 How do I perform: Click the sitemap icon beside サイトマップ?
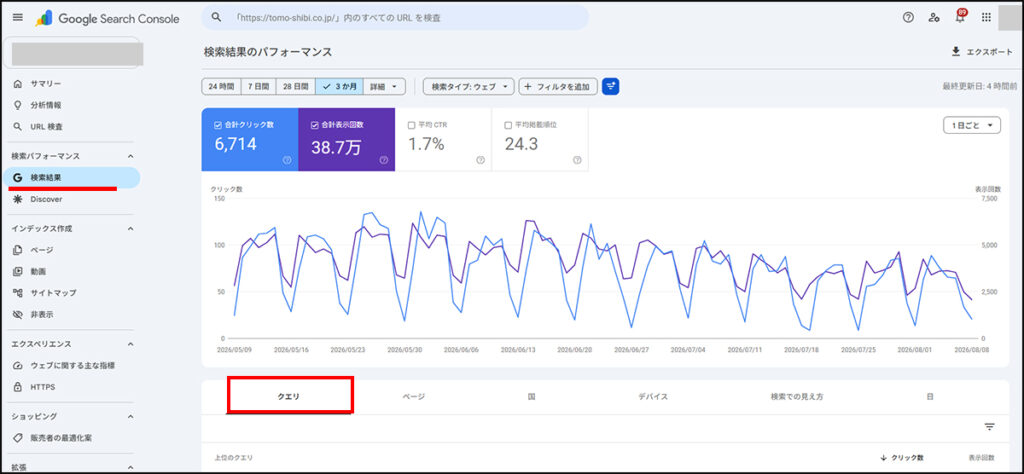coord(18,292)
